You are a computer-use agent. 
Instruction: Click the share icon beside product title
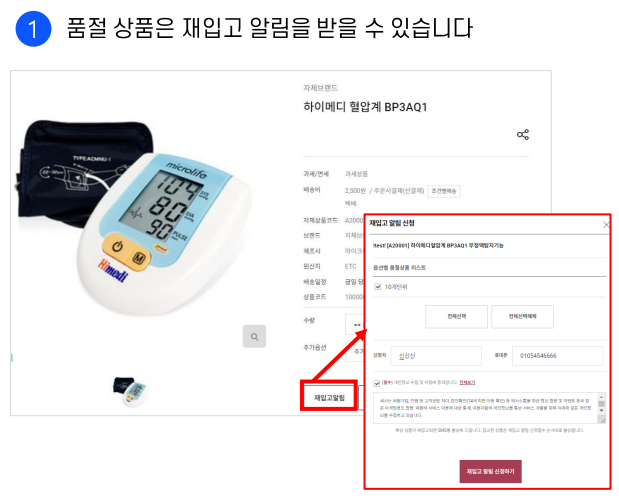523,135
